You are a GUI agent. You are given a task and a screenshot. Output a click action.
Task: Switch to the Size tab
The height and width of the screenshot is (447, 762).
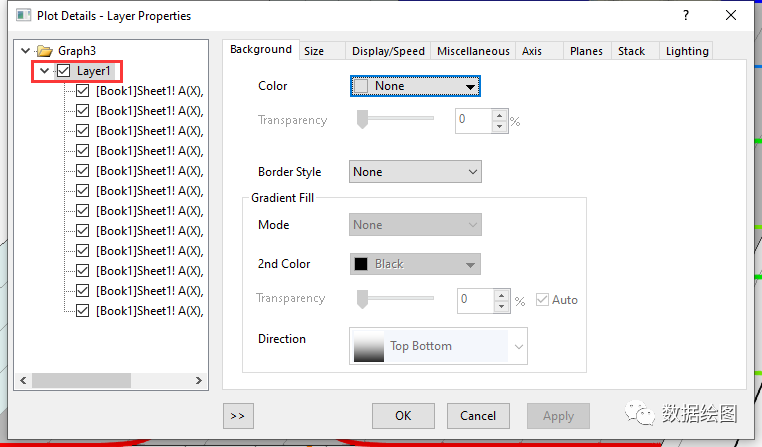click(322, 51)
